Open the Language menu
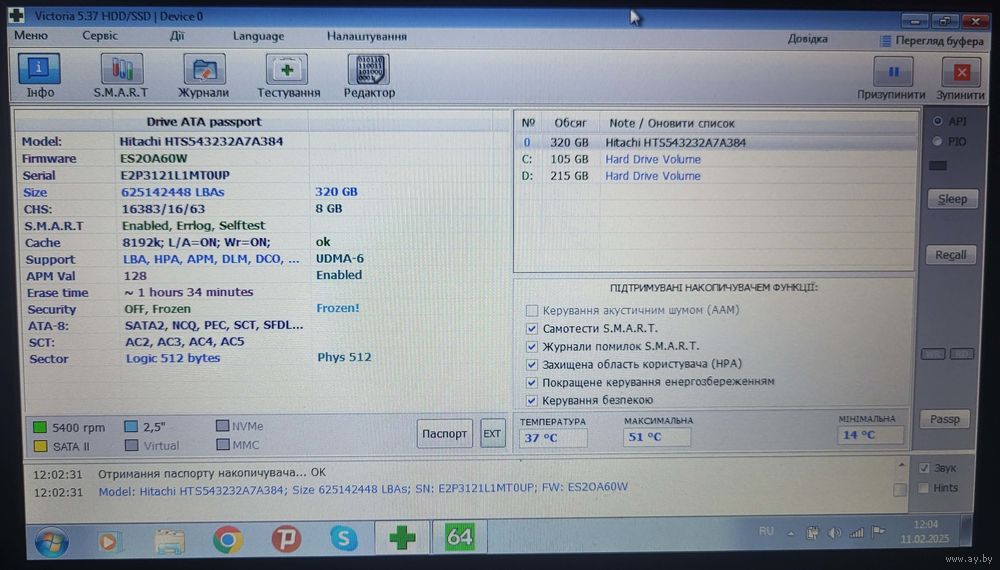The height and width of the screenshot is (570, 1000). coord(258,36)
